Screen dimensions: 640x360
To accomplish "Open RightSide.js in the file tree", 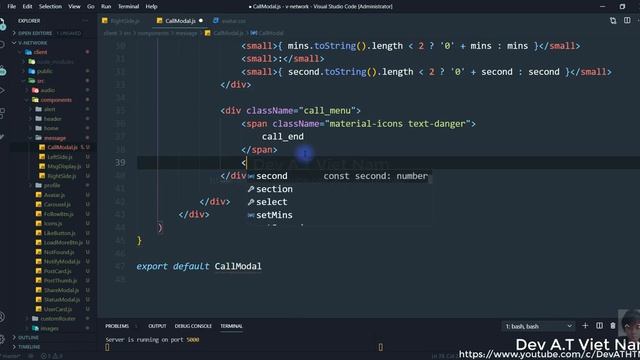I will 62,176.
